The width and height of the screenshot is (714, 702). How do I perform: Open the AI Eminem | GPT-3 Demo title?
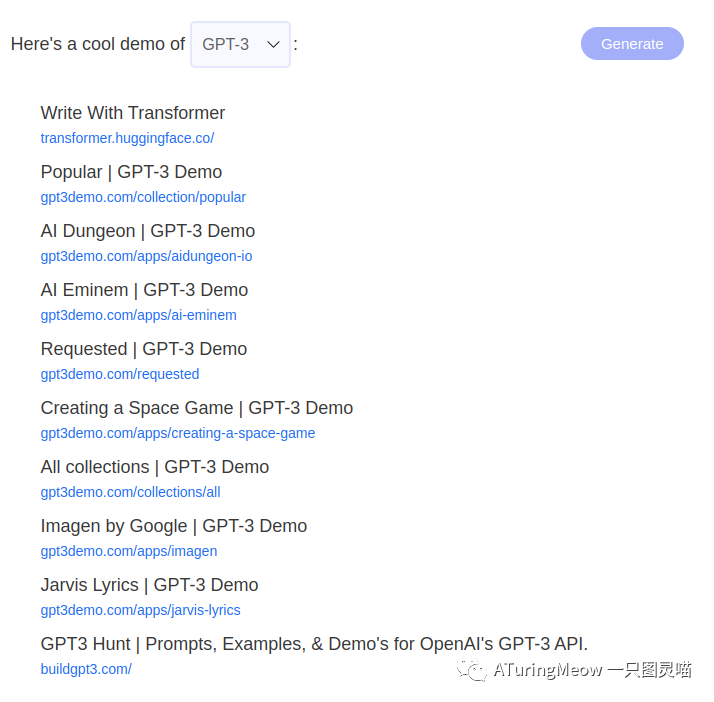(x=144, y=290)
